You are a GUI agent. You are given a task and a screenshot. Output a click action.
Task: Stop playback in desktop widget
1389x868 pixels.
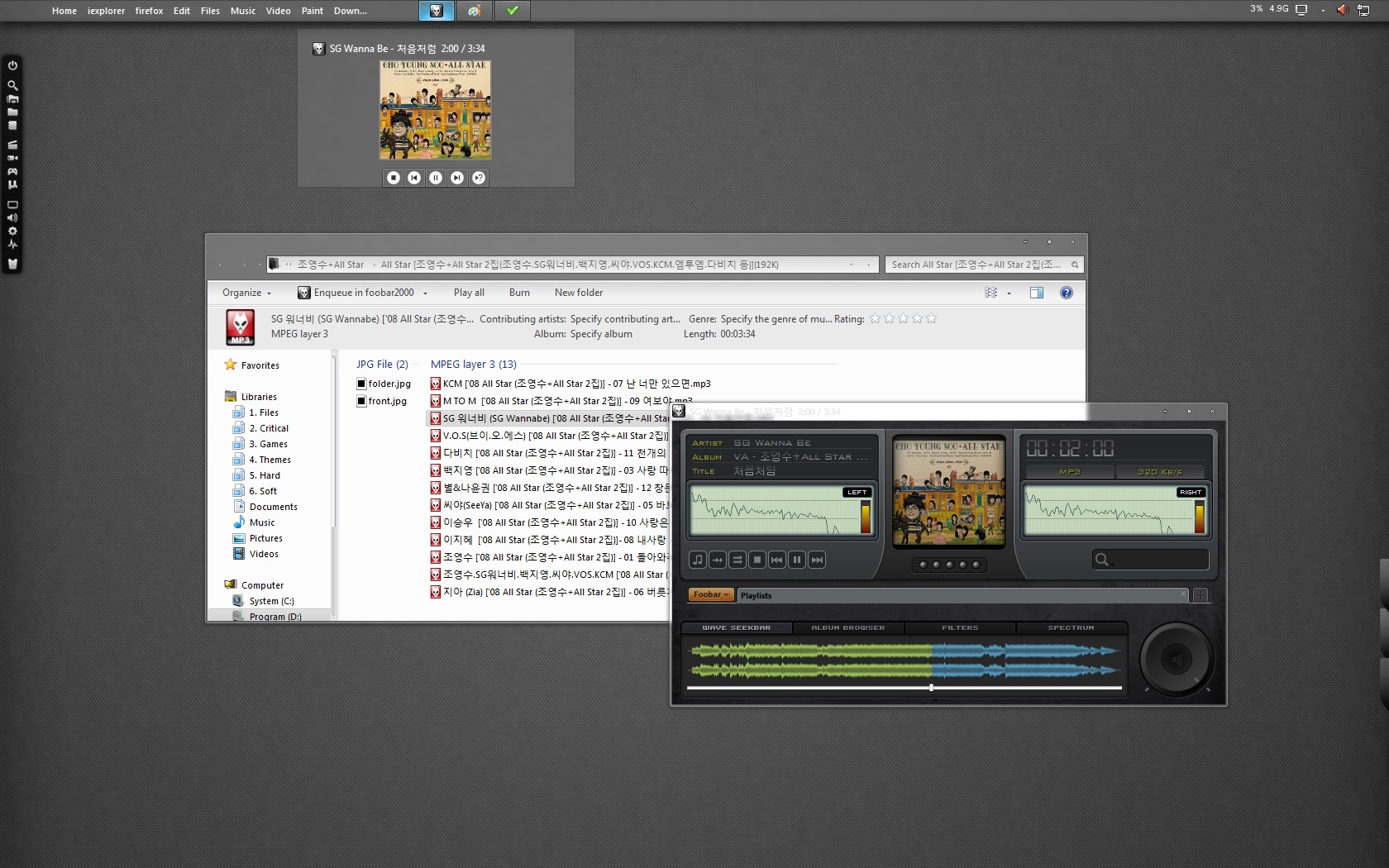[394, 178]
